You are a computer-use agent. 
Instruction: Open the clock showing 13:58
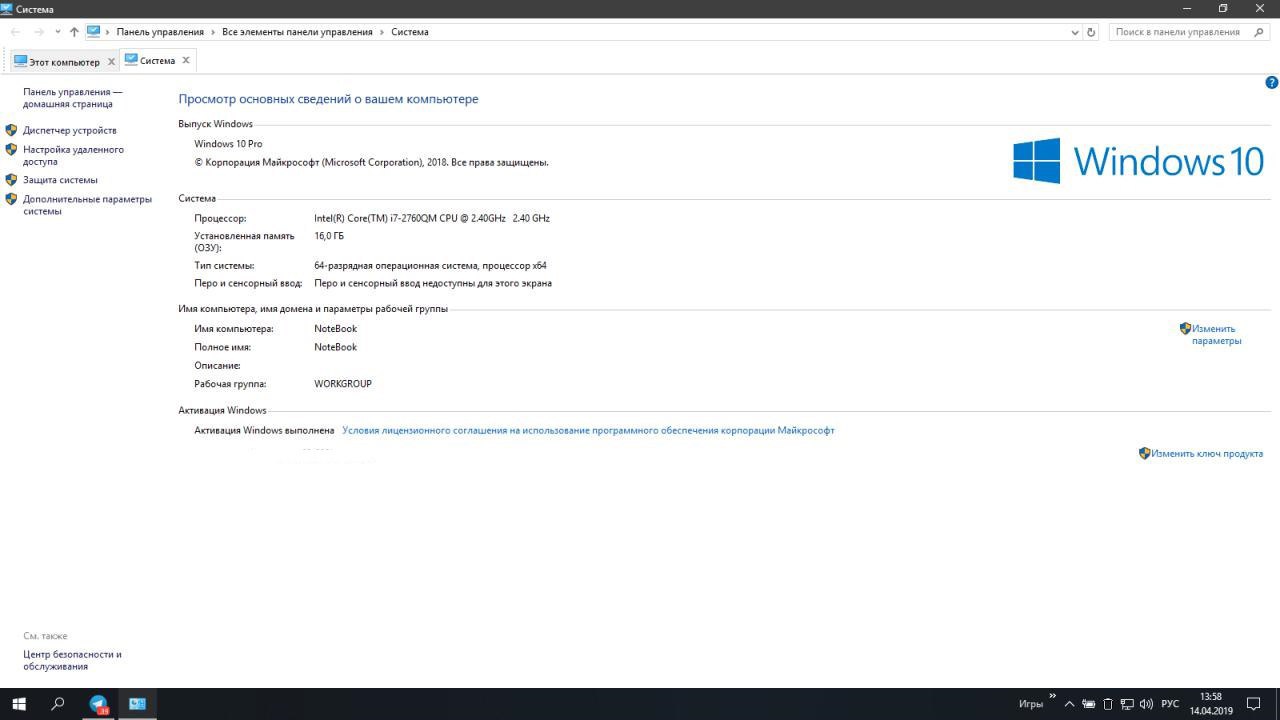click(1211, 704)
